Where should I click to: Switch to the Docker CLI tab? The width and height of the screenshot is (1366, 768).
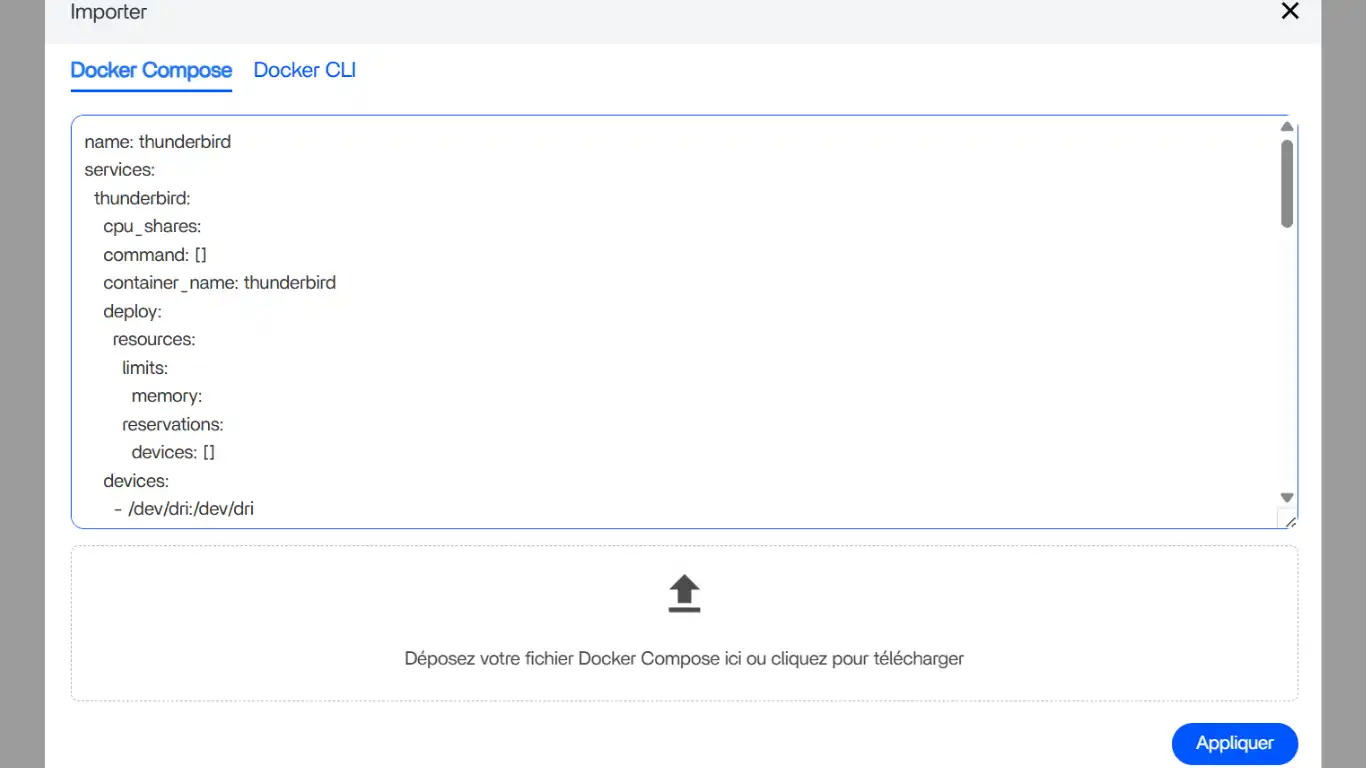click(304, 70)
